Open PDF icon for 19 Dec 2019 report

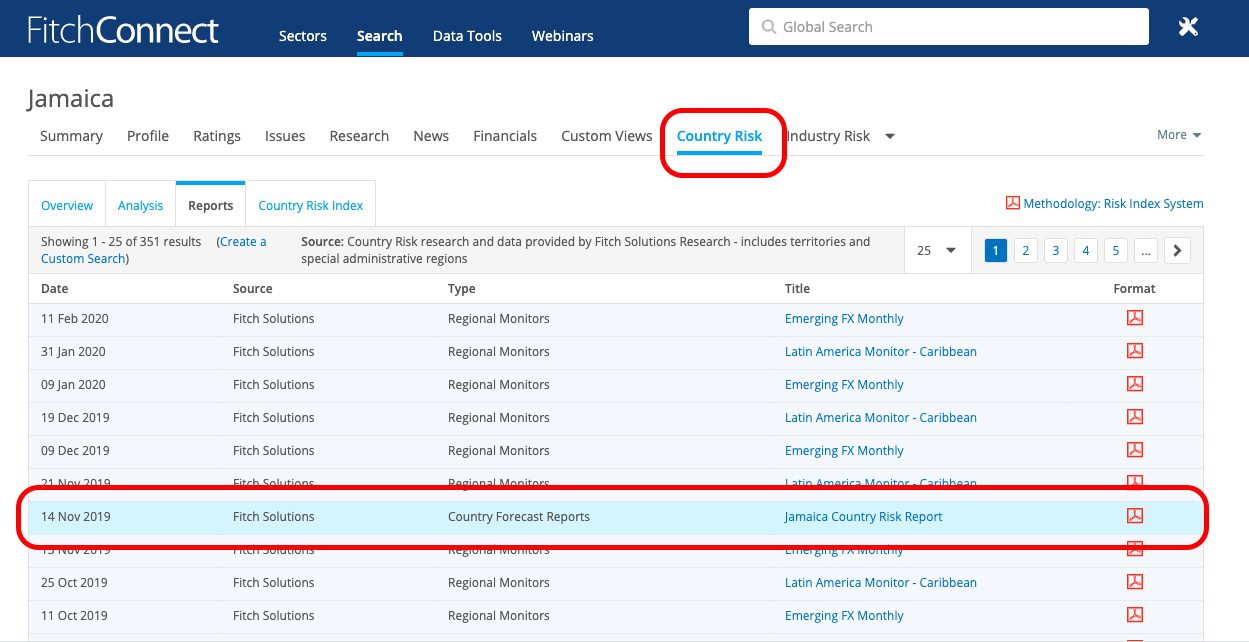point(1134,417)
